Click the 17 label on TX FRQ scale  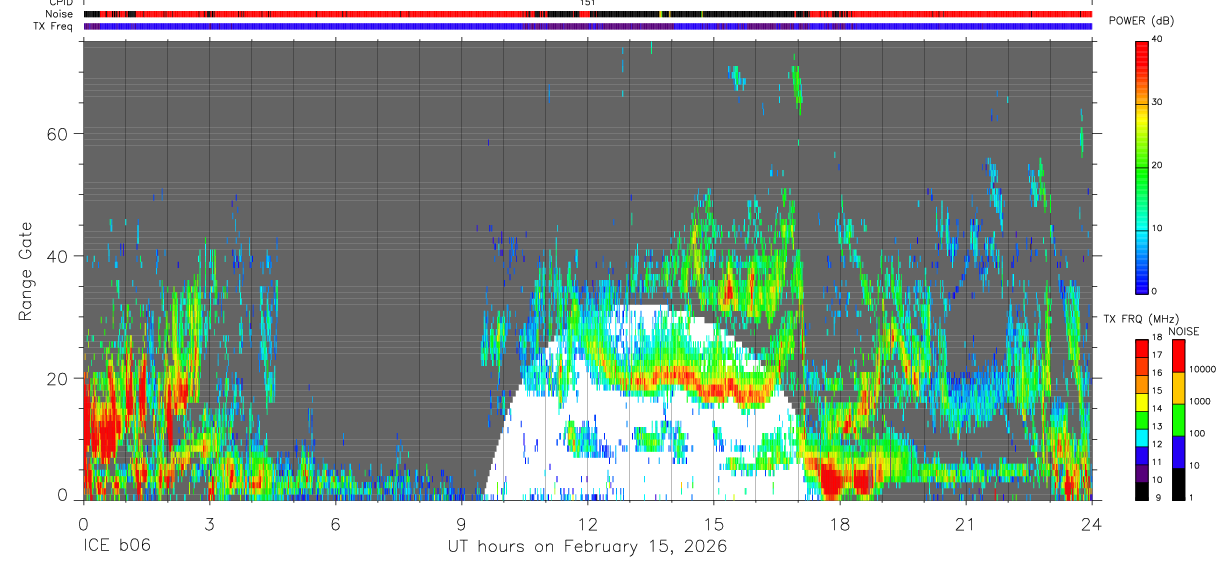coord(1157,355)
